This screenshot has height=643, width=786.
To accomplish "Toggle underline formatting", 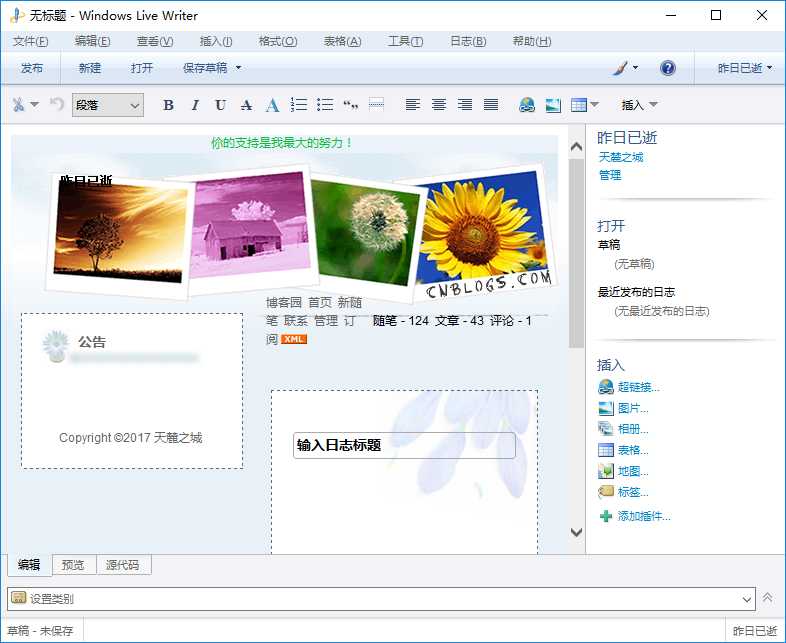I will pos(220,105).
